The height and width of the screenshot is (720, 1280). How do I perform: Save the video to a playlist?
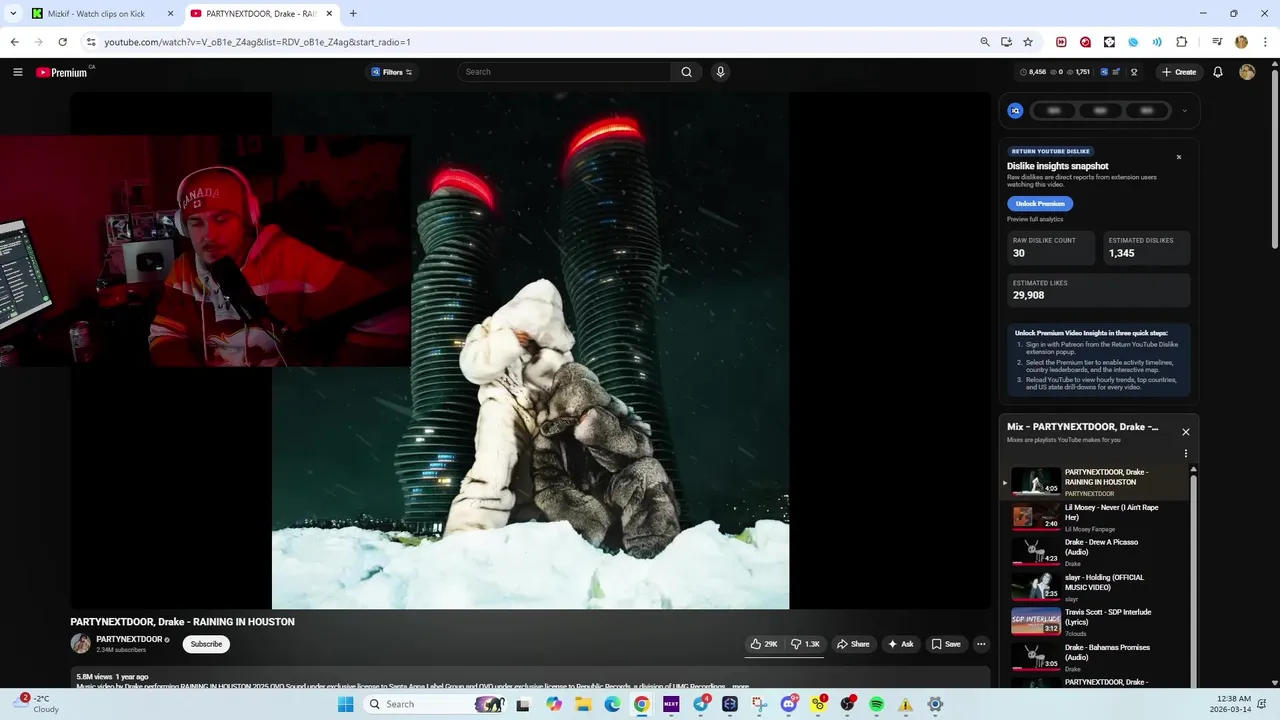click(x=945, y=644)
